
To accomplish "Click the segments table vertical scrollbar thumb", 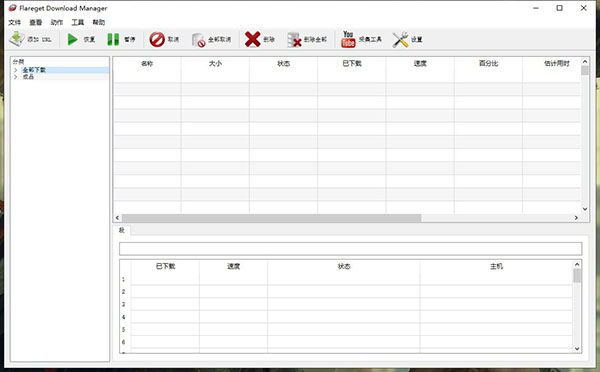I will pyautogui.click(x=577, y=276).
